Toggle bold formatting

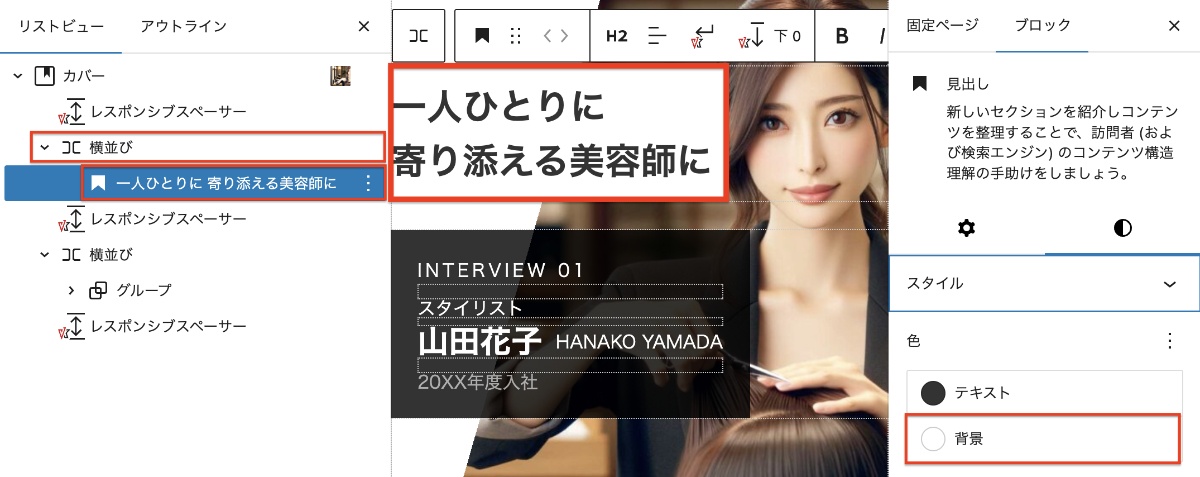click(841, 36)
